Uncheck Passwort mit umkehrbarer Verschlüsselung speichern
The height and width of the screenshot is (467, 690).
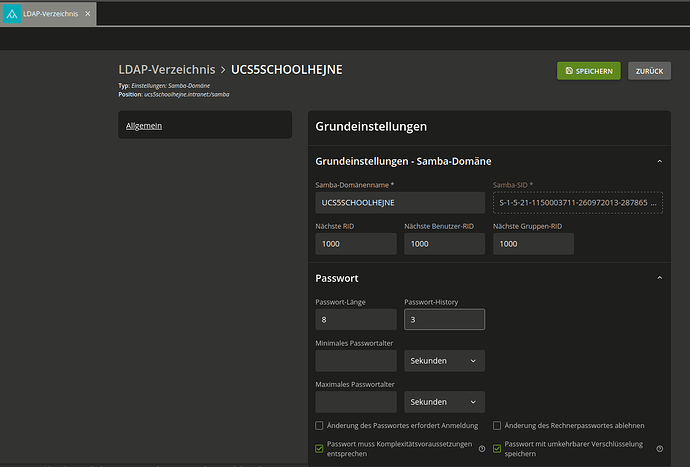497,449
